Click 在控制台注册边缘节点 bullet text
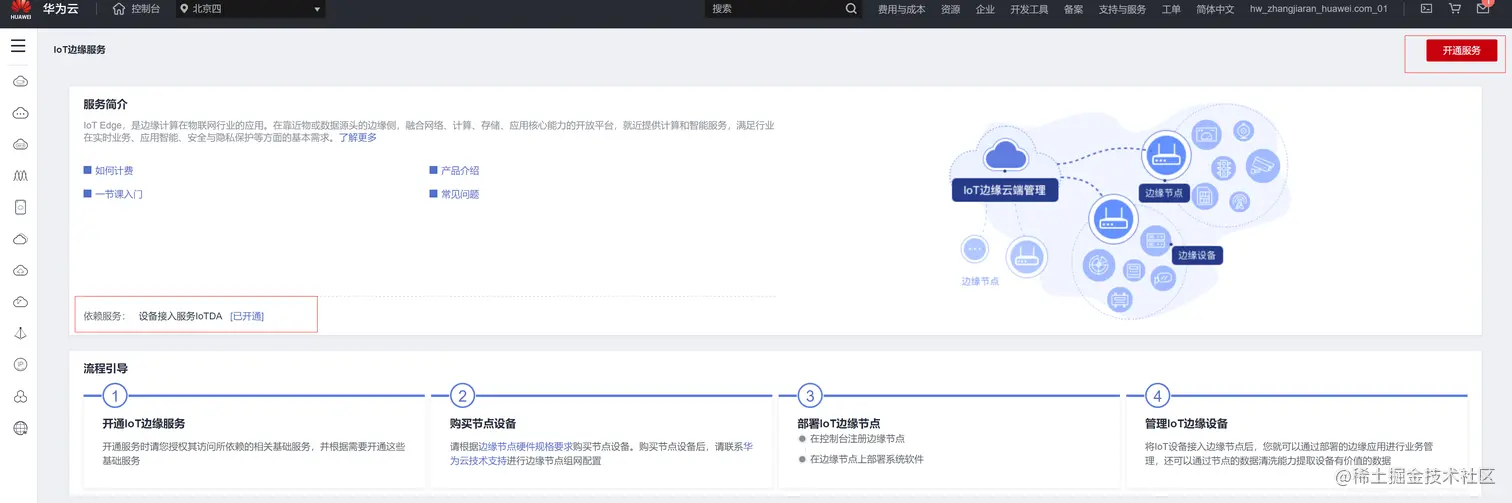The height and width of the screenshot is (503, 1512). pyautogui.click(x=857, y=439)
